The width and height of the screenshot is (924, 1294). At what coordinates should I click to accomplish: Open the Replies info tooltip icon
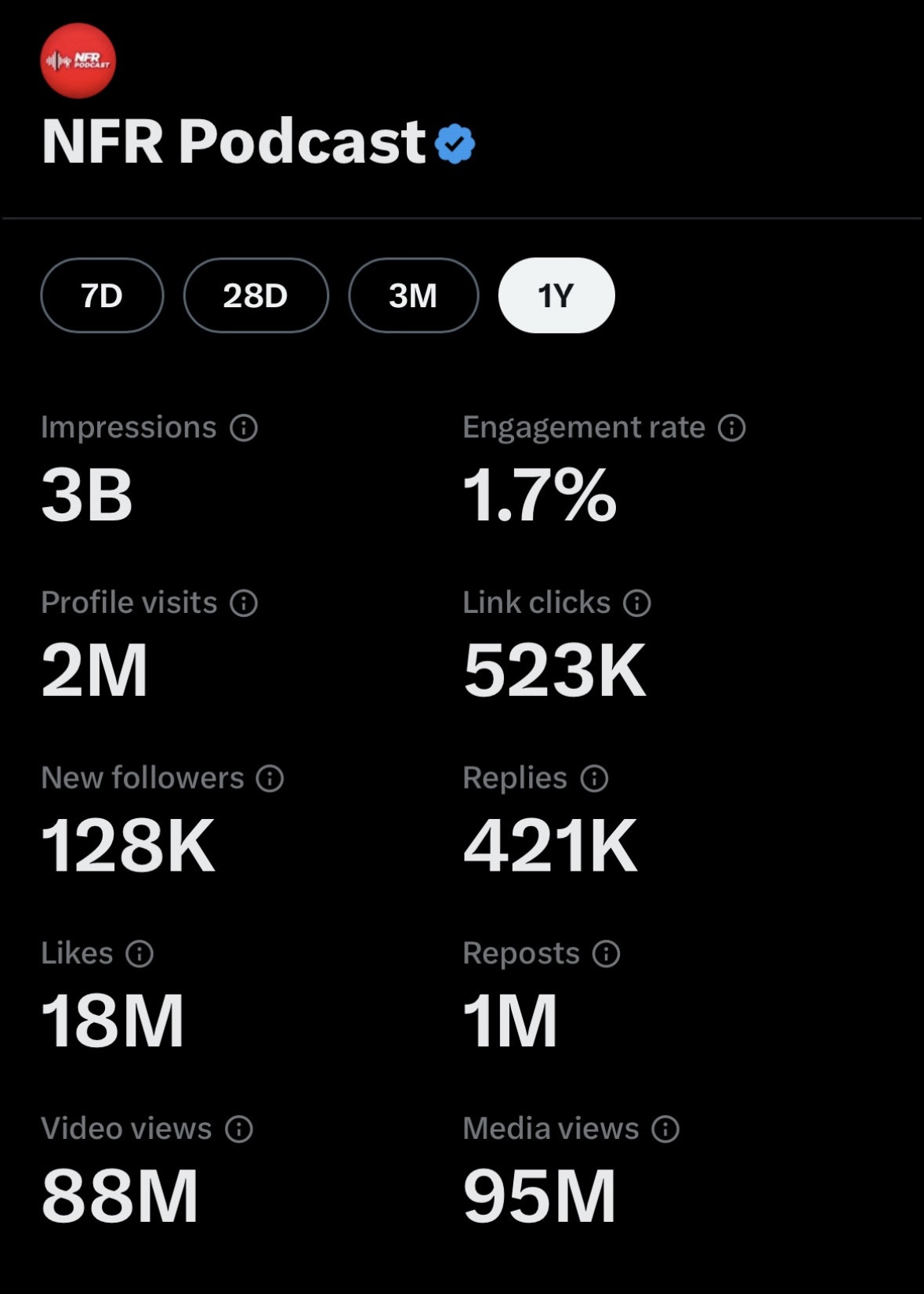coord(594,779)
